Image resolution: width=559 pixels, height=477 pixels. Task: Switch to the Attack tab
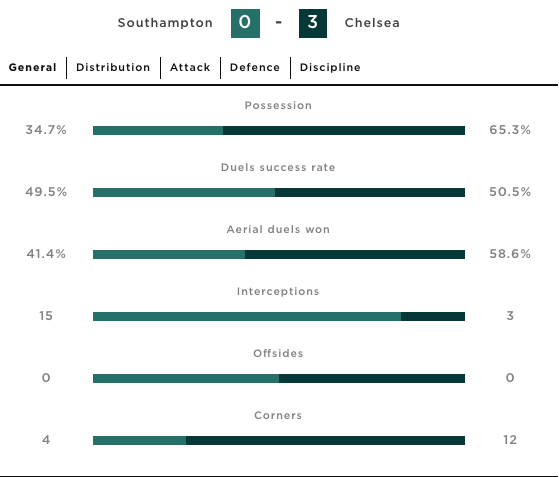[x=190, y=67]
